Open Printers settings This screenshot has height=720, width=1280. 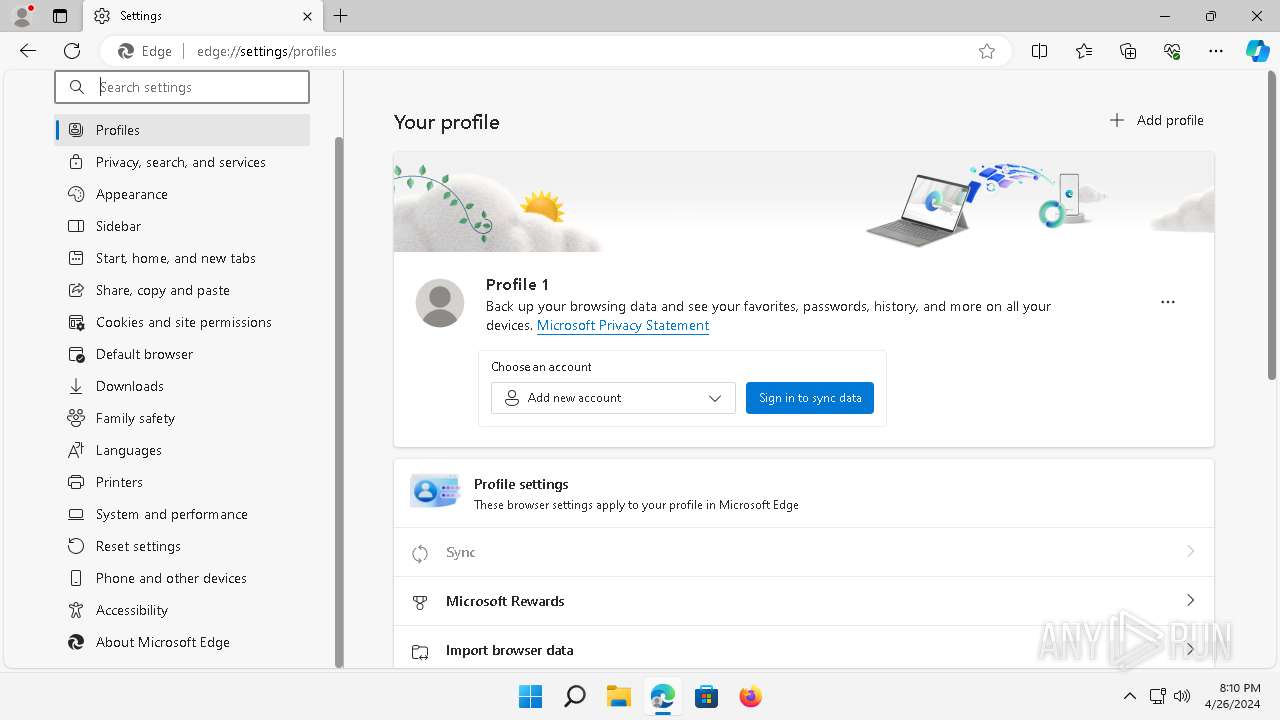182,482
